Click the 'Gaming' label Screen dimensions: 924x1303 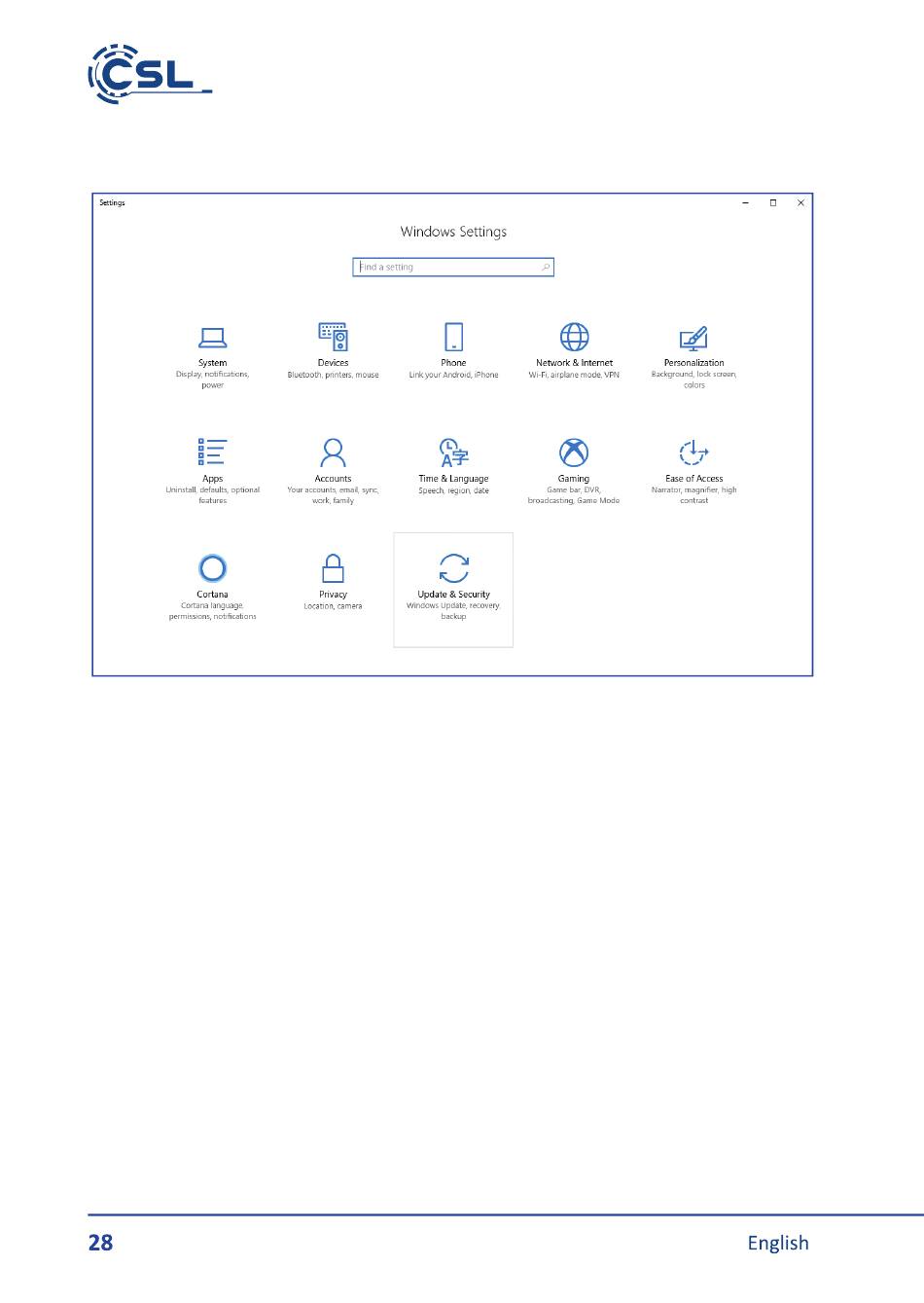[574, 479]
